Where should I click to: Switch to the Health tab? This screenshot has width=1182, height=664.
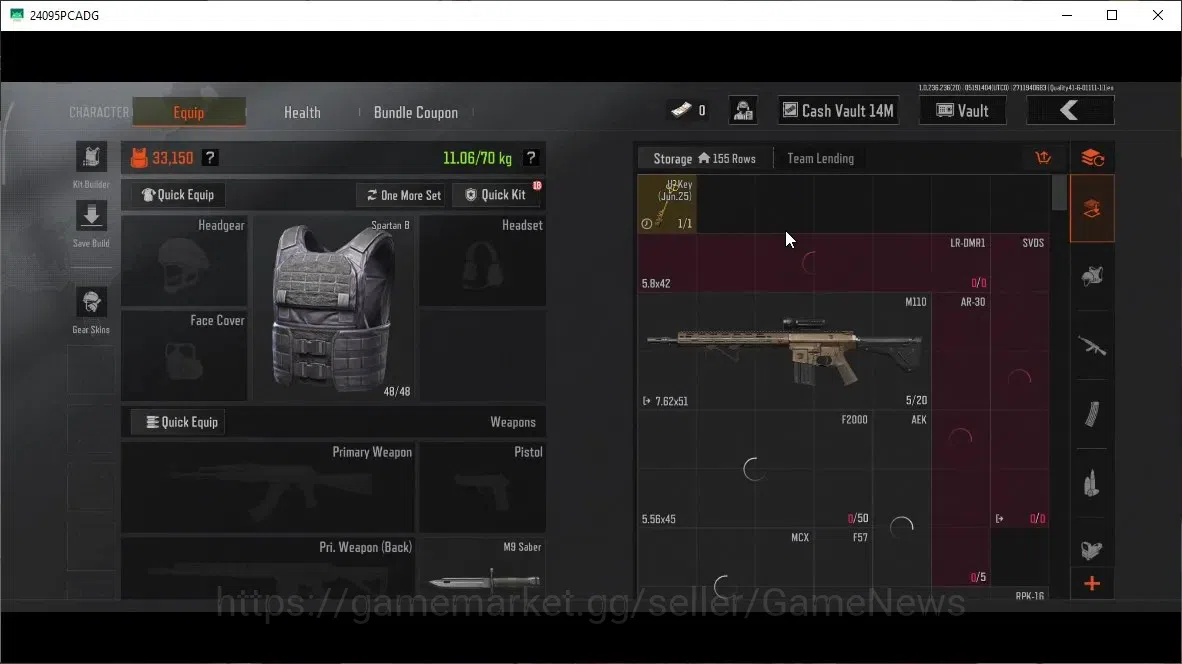pyautogui.click(x=302, y=112)
